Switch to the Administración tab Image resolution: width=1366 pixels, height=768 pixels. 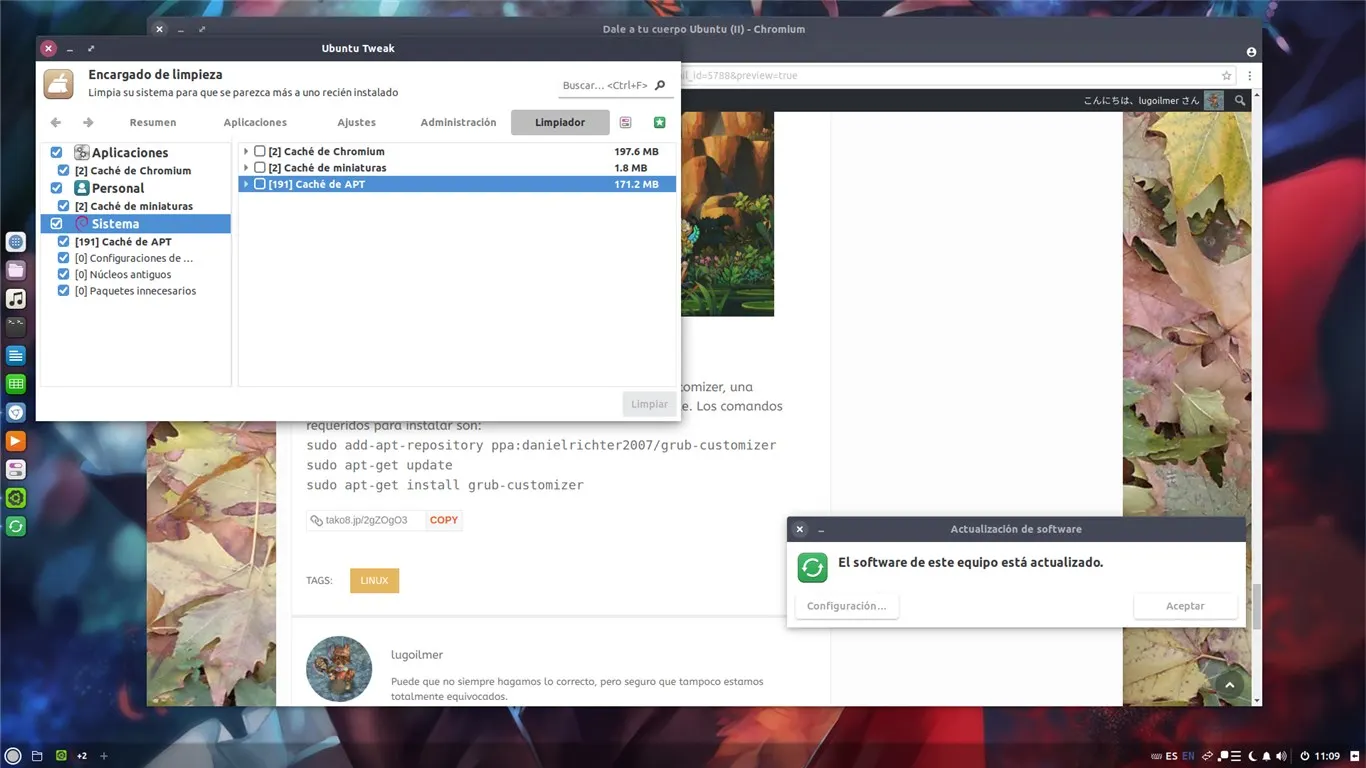(x=458, y=122)
